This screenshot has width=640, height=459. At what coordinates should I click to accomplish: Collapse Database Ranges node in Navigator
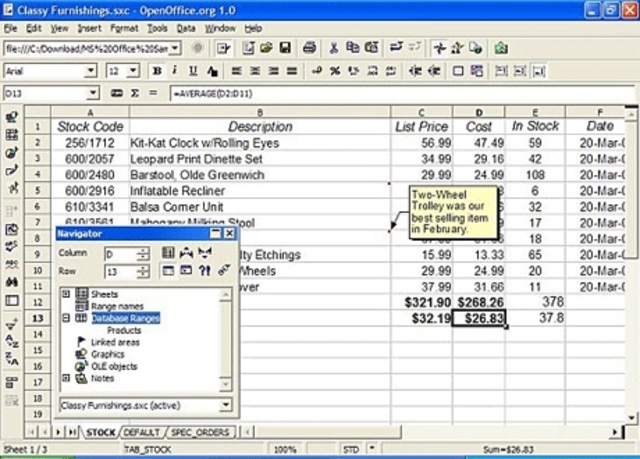66,318
